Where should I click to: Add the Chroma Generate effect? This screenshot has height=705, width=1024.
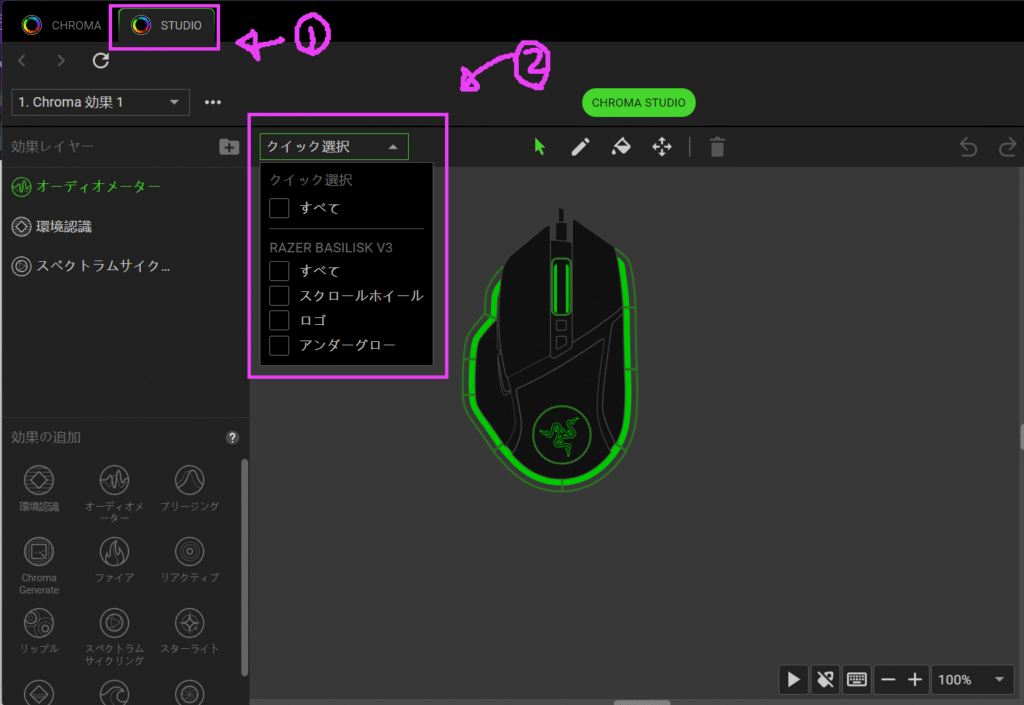pyautogui.click(x=39, y=565)
